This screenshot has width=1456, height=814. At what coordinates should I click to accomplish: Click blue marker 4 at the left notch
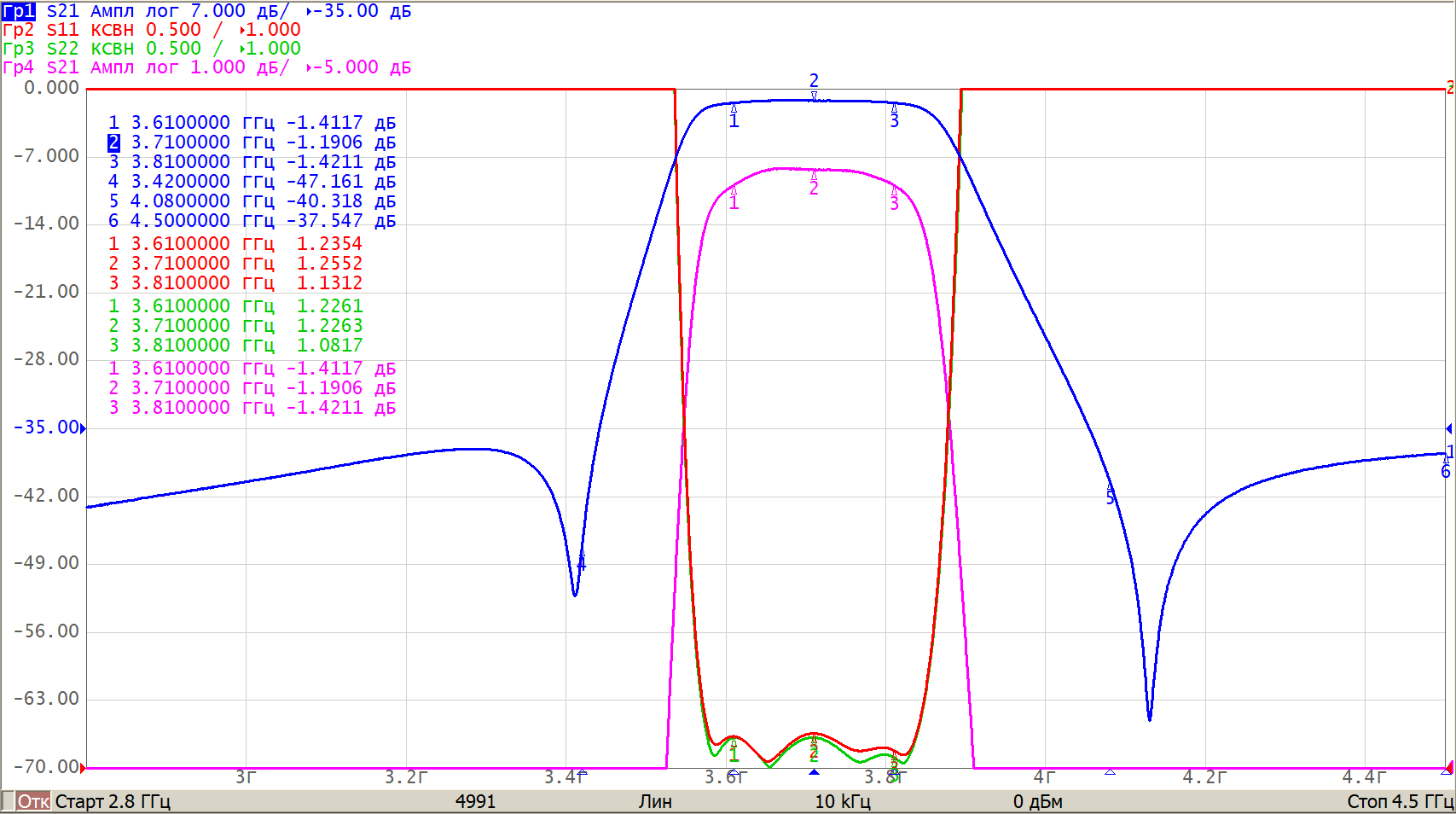tap(582, 563)
